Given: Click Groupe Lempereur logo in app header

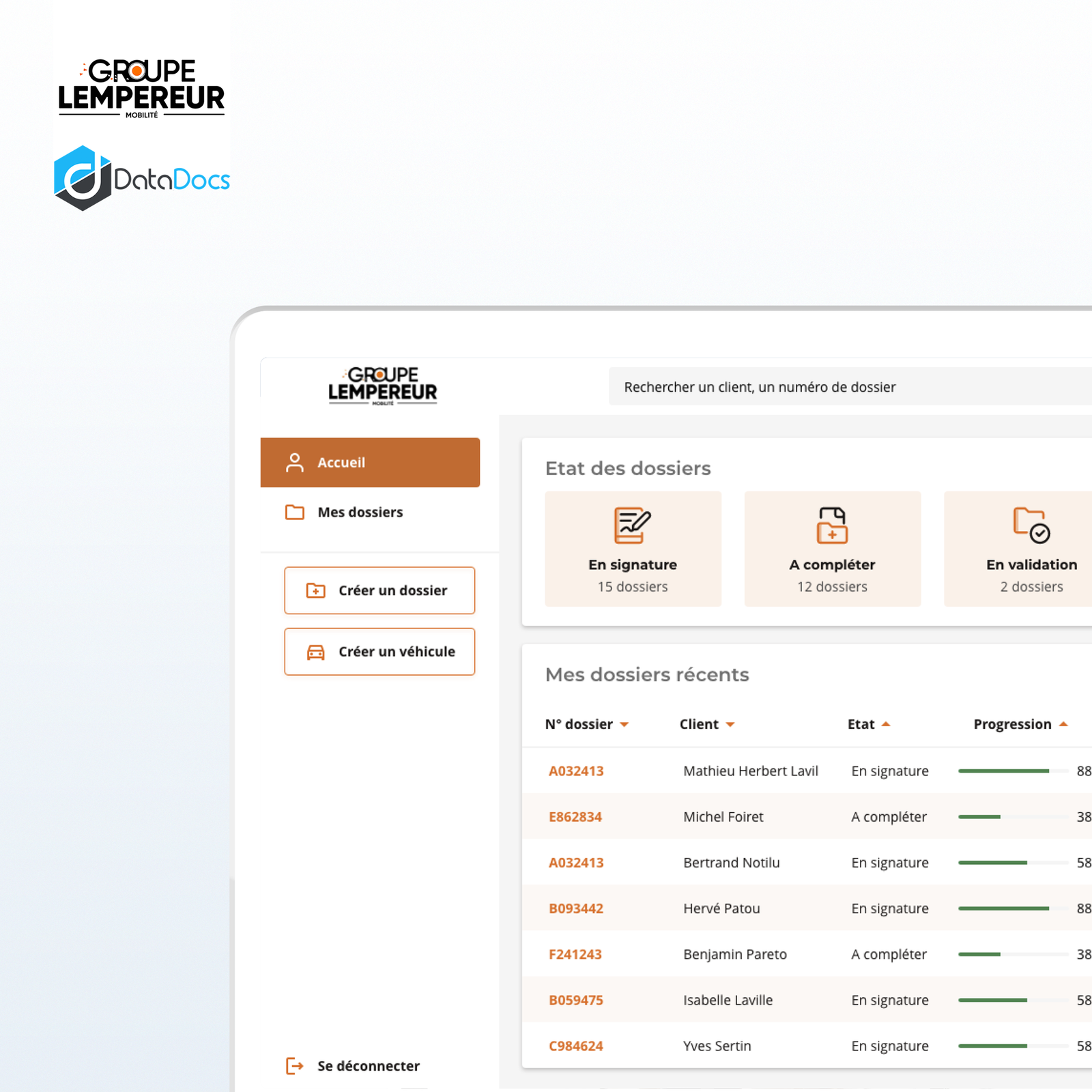Looking at the screenshot, I should [x=383, y=386].
